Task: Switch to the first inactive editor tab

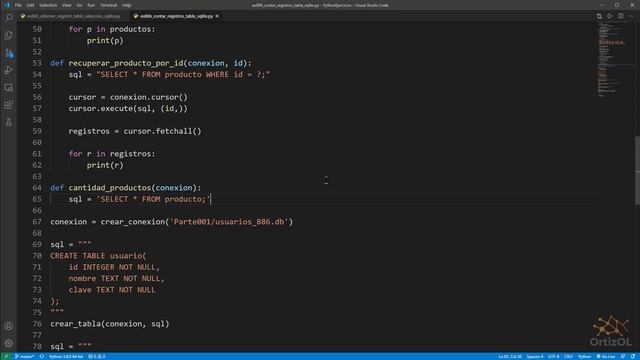Action: 73,16
